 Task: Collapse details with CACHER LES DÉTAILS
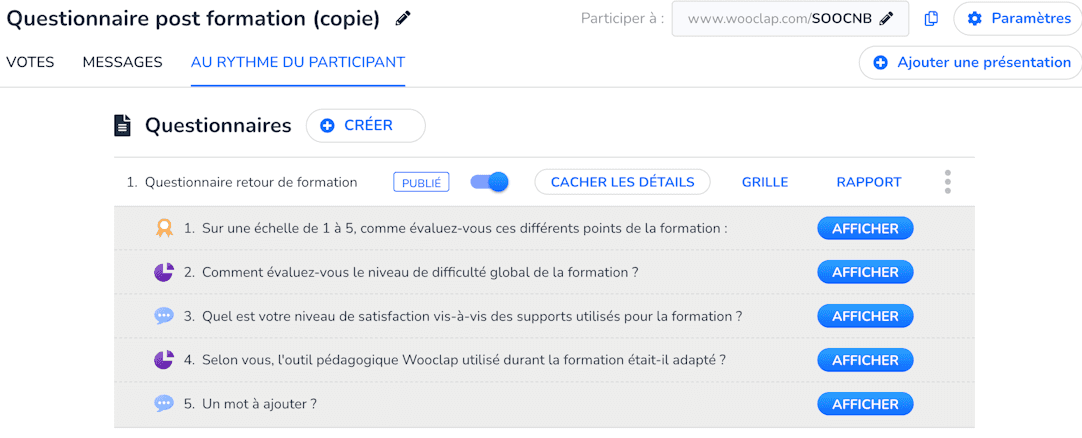(x=622, y=182)
